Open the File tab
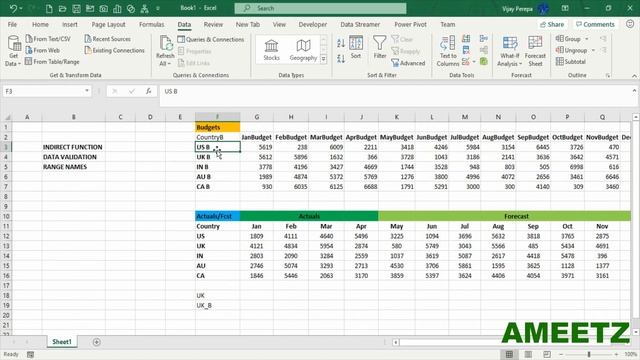This screenshot has height=360, width=640. click(12, 24)
